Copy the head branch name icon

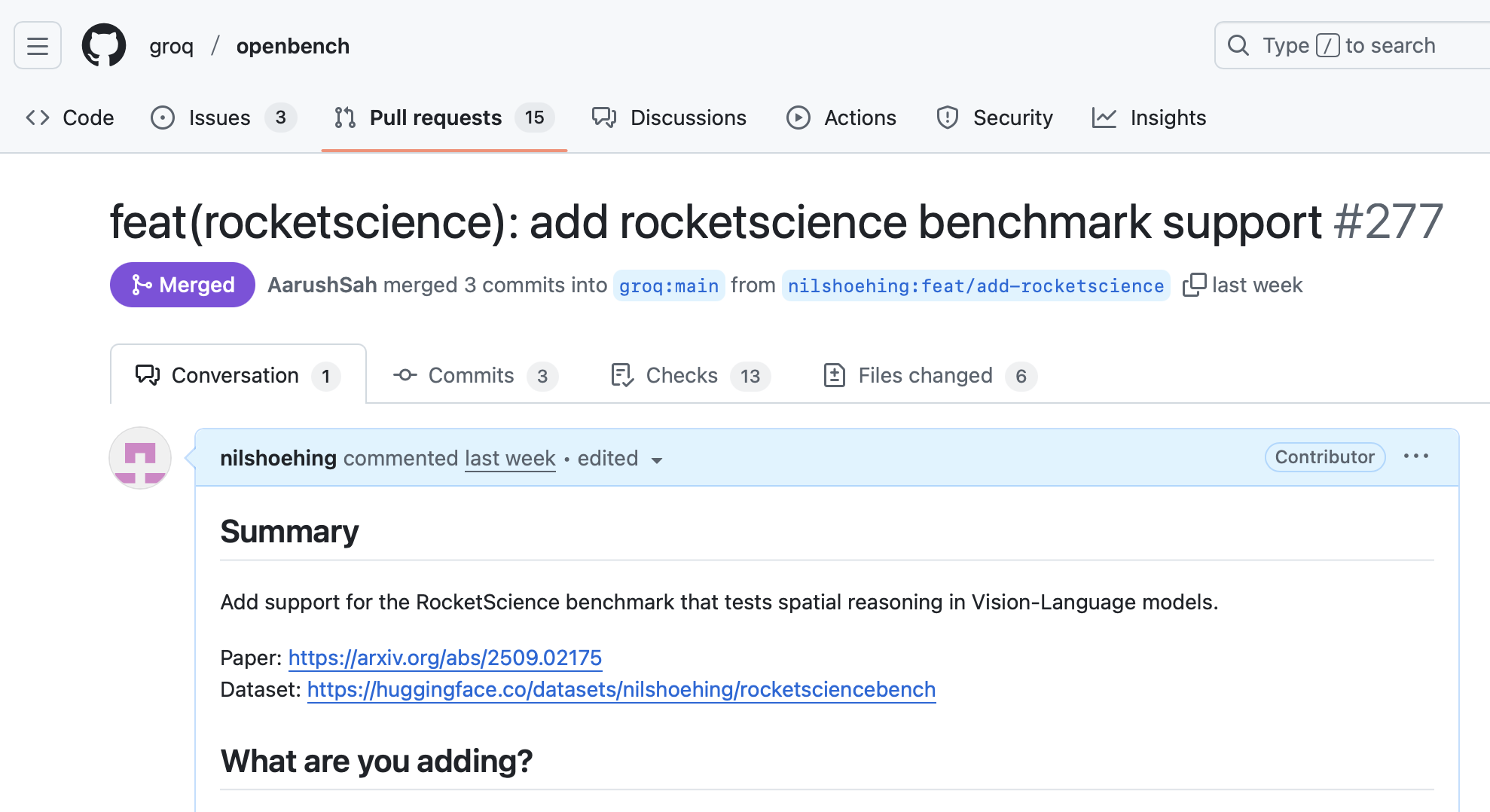pos(1194,285)
